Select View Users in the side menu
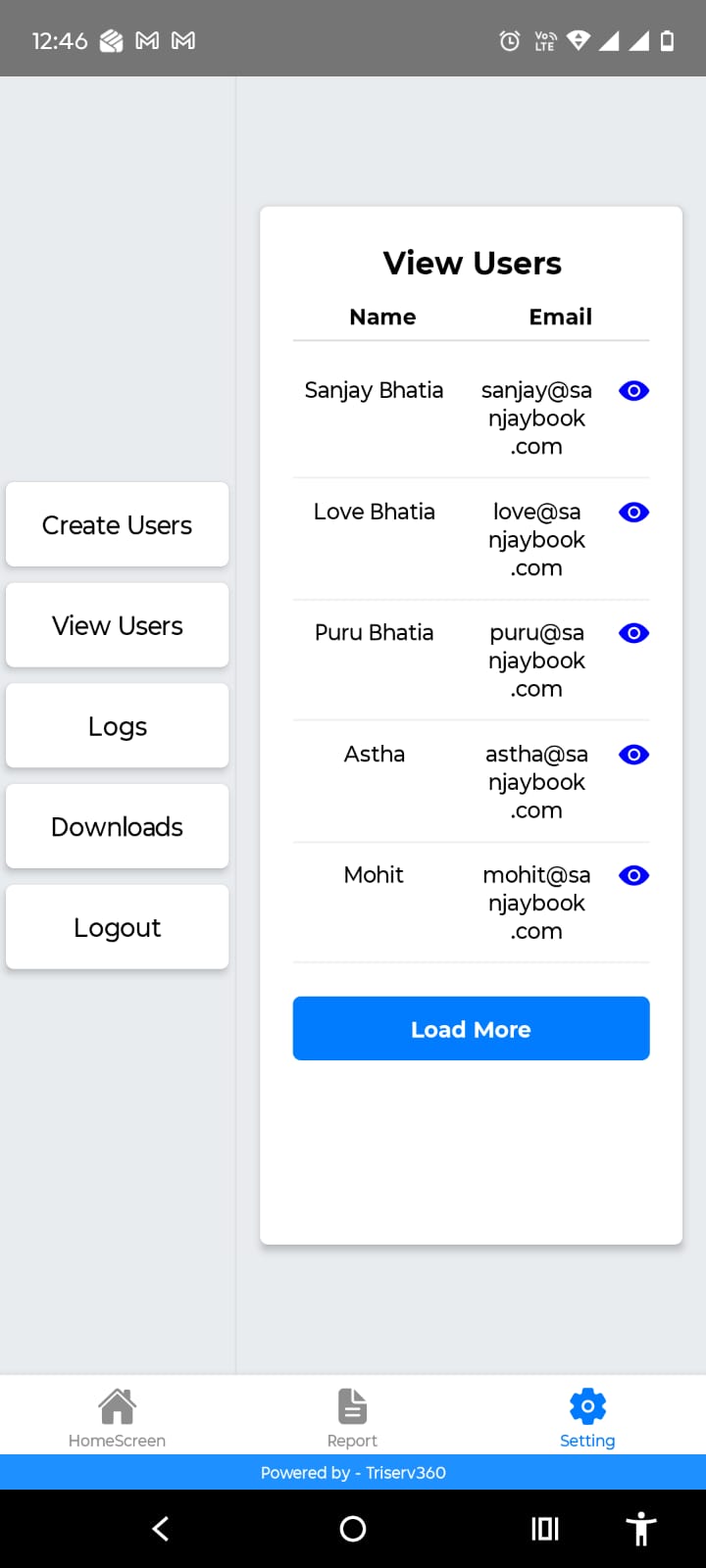706x1568 pixels. pos(117,626)
